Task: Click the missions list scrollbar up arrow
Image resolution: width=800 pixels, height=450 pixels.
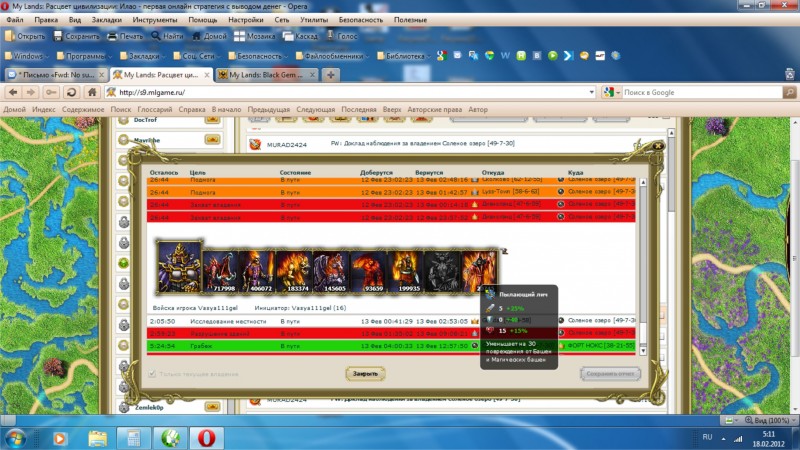Action: (x=643, y=182)
